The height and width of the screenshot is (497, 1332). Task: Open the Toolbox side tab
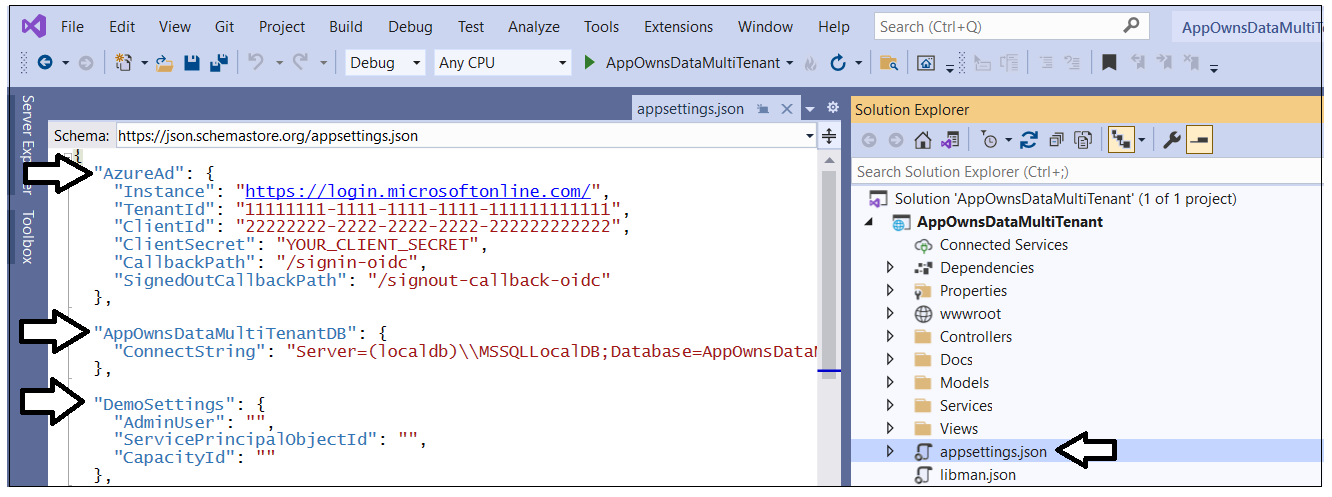click(28, 236)
